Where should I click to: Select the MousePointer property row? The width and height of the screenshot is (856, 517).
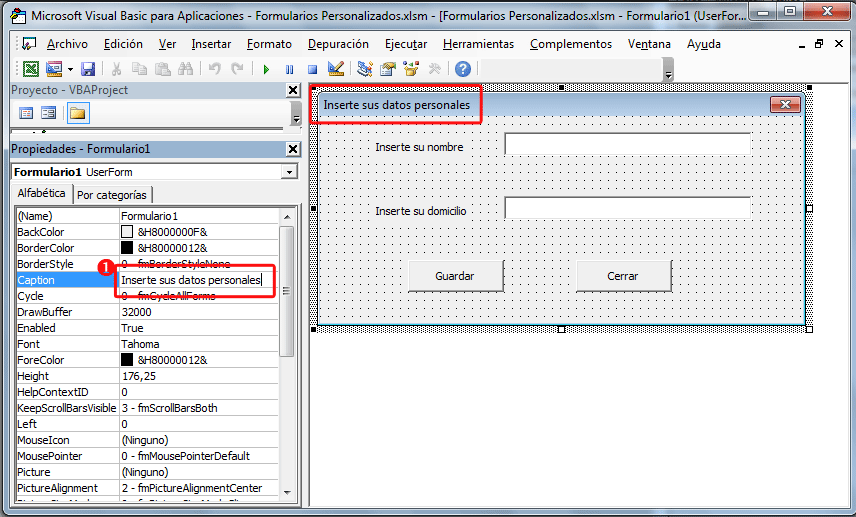pyautogui.click(x=147, y=456)
